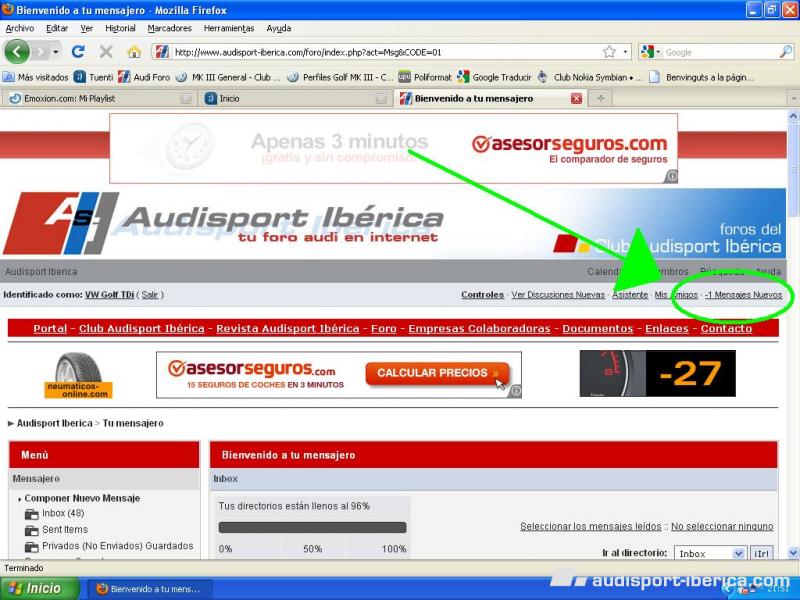800x600 pixels.
Task: Click the Salir logout link
Action: click(149, 295)
